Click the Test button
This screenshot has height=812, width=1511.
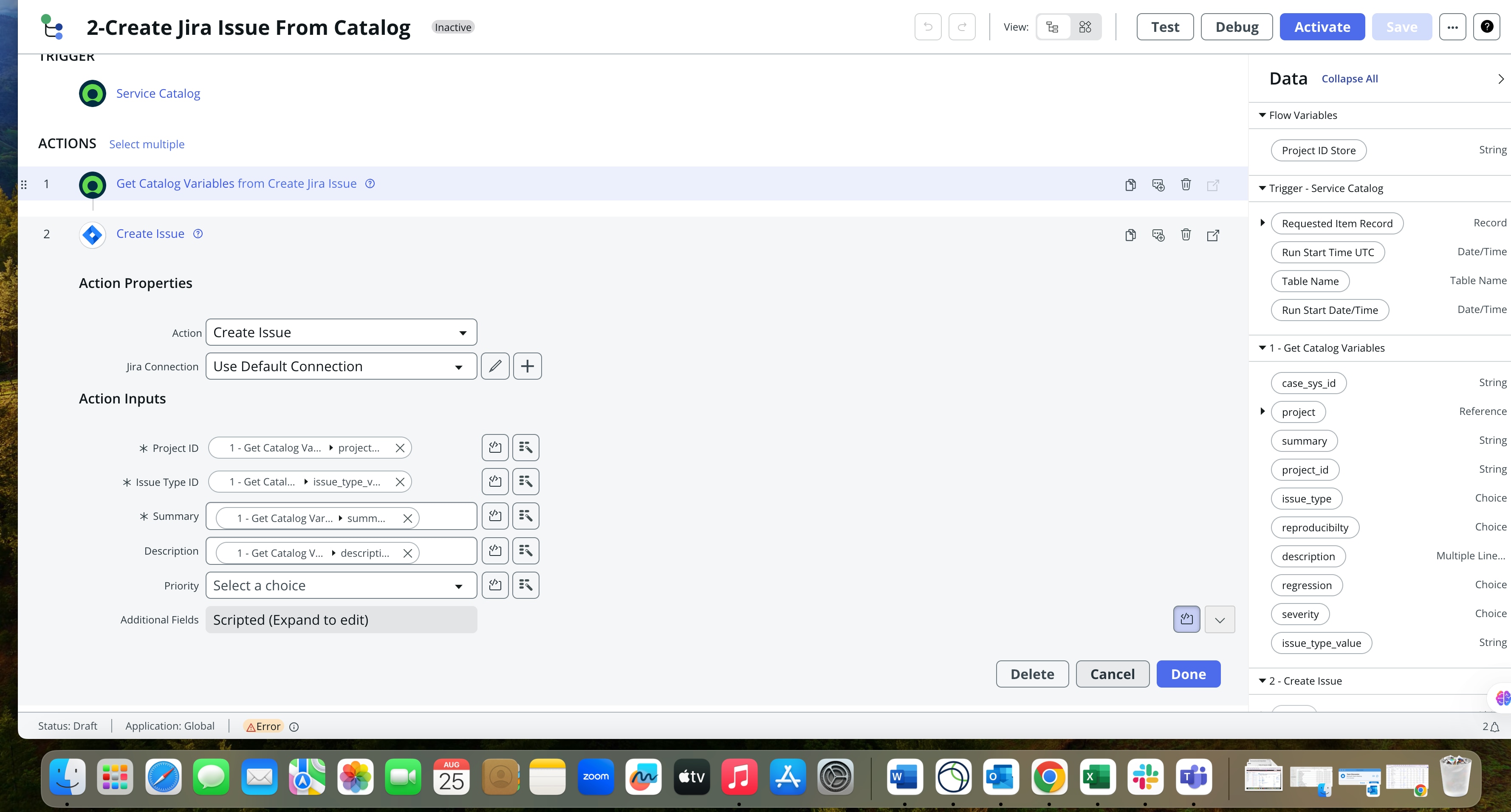pos(1165,27)
